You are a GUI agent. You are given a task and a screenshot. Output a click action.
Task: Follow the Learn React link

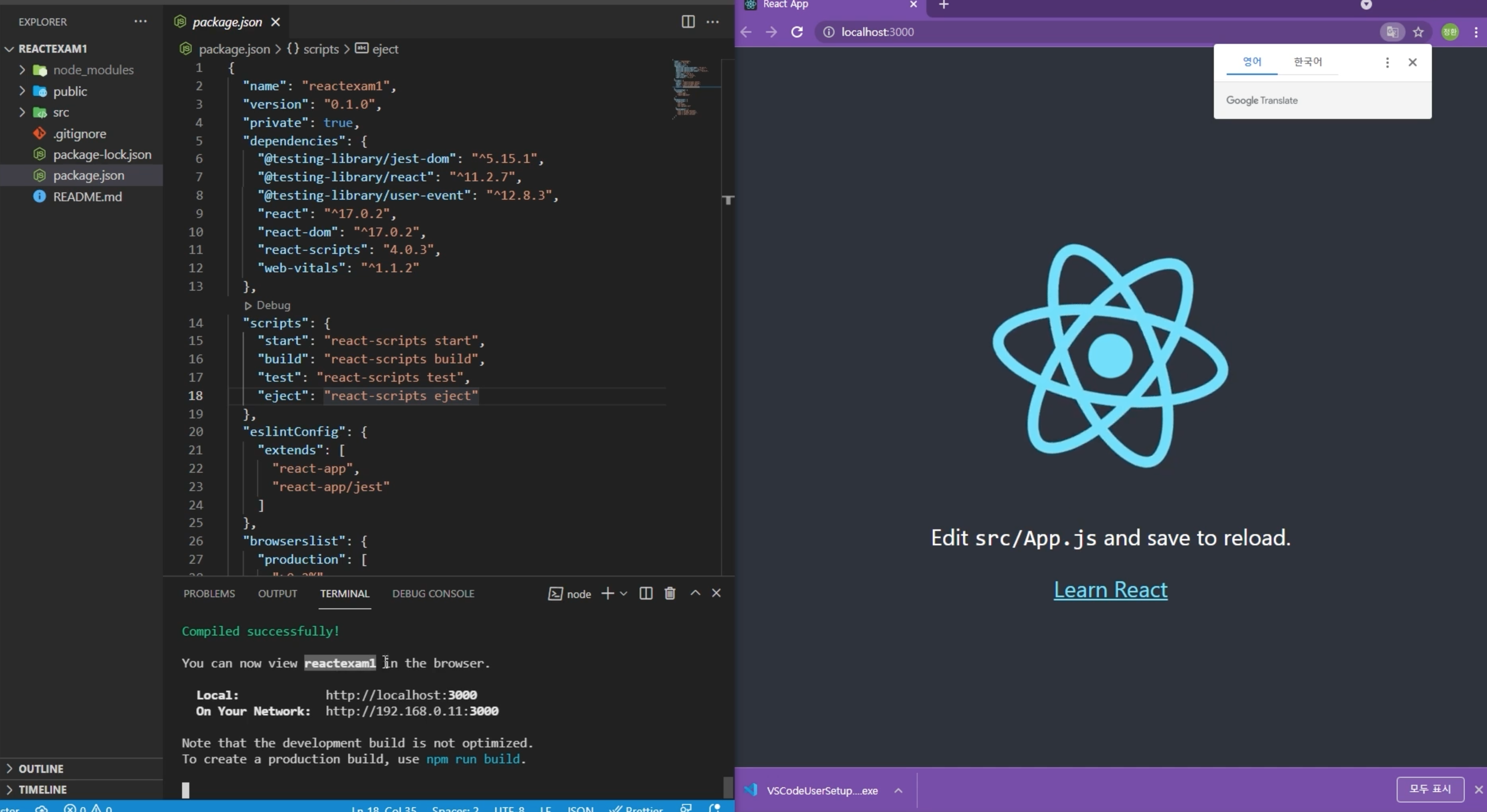point(1110,590)
